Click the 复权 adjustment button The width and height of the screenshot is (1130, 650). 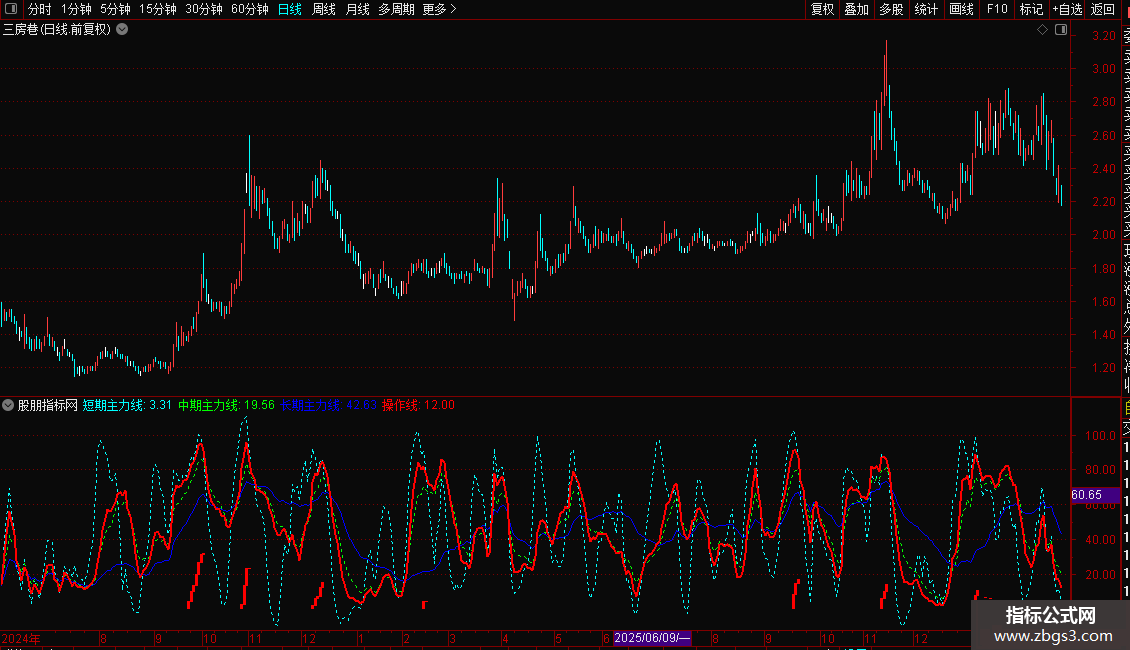pyautogui.click(x=822, y=9)
